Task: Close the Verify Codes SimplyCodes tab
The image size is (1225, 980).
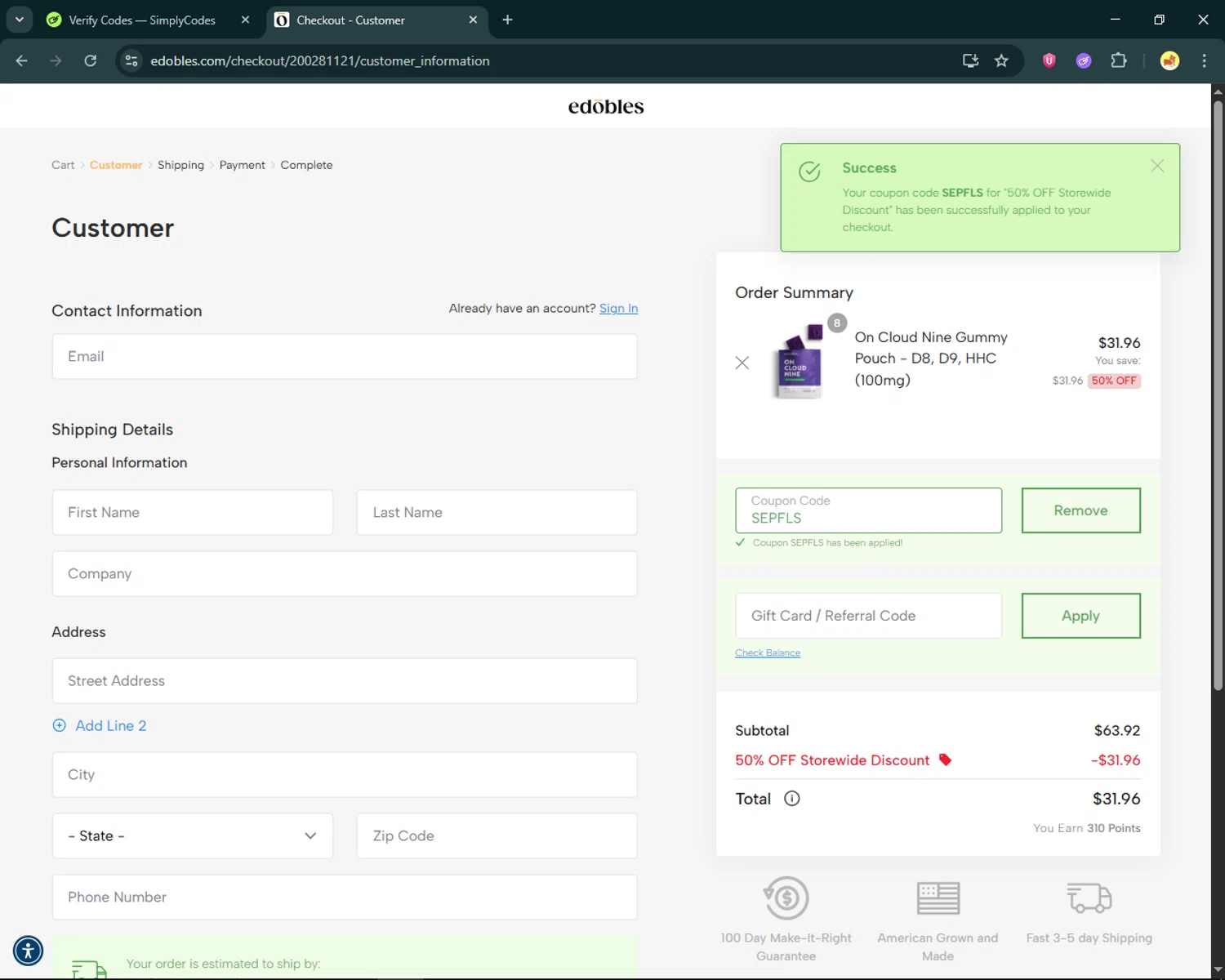Action: [245, 20]
